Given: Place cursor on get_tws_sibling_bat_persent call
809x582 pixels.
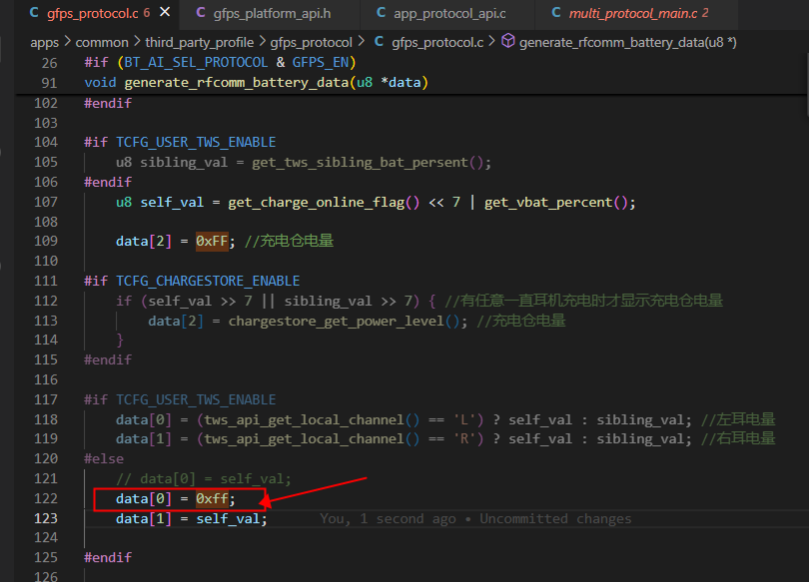Looking at the screenshot, I should pyautogui.click(x=360, y=163).
